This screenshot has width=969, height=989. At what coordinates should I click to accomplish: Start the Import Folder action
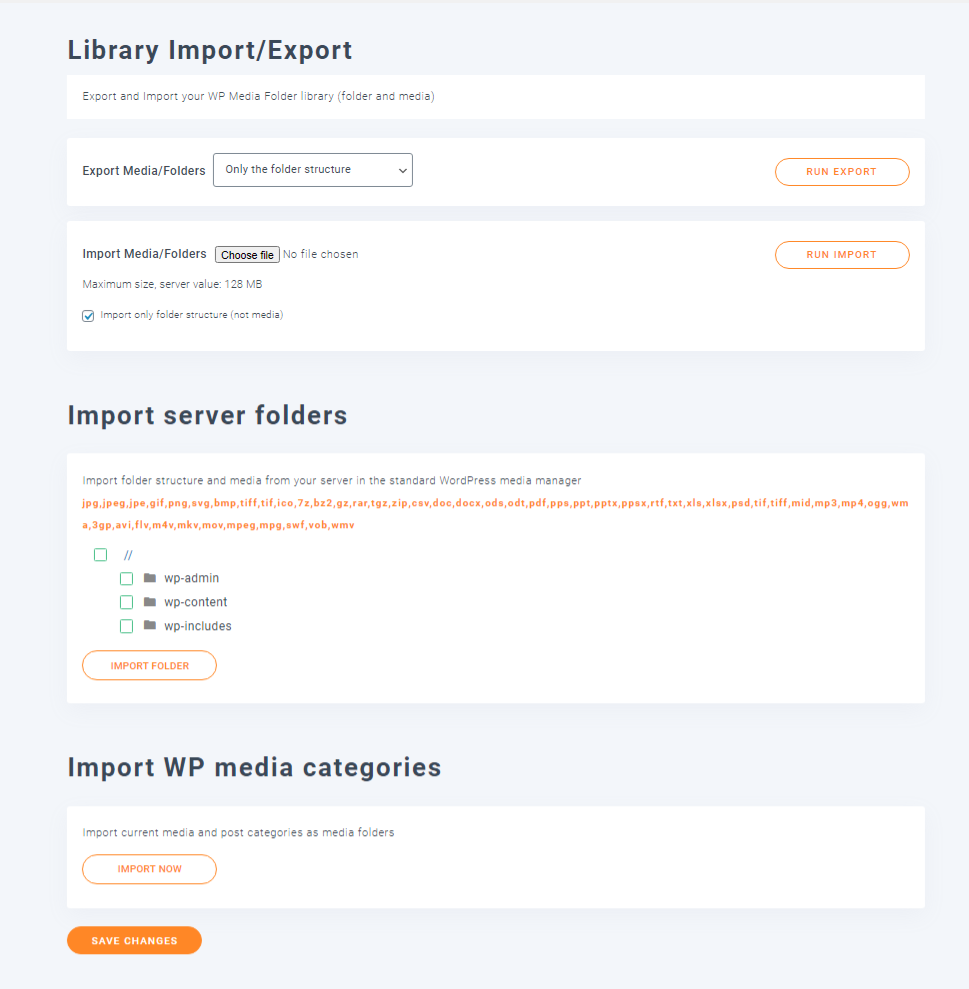click(150, 665)
